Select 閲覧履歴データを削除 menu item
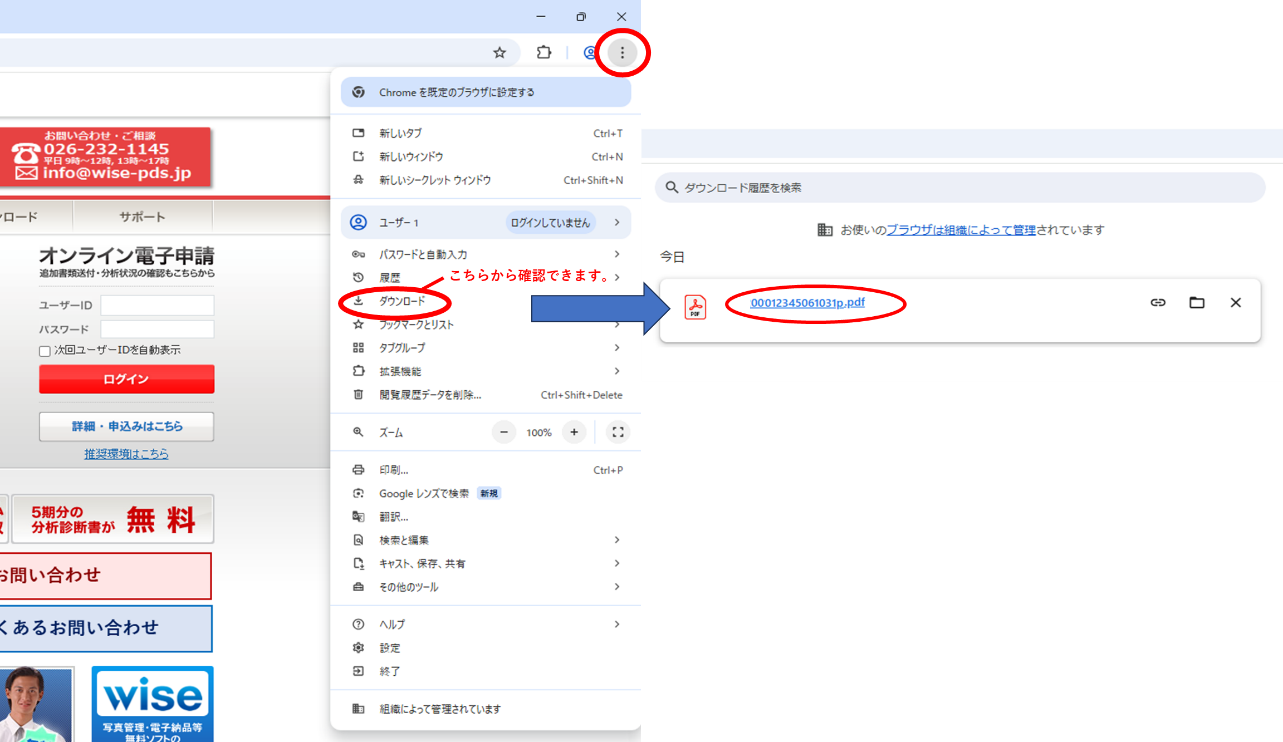Image resolution: width=1283 pixels, height=742 pixels. [x=486, y=395]
